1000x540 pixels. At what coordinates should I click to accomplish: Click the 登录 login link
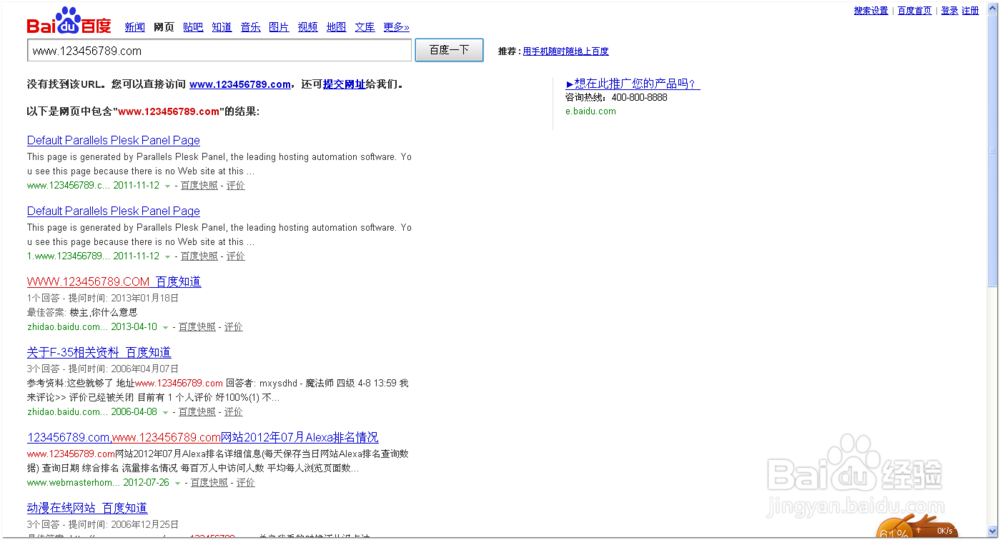tap(949, 11)
